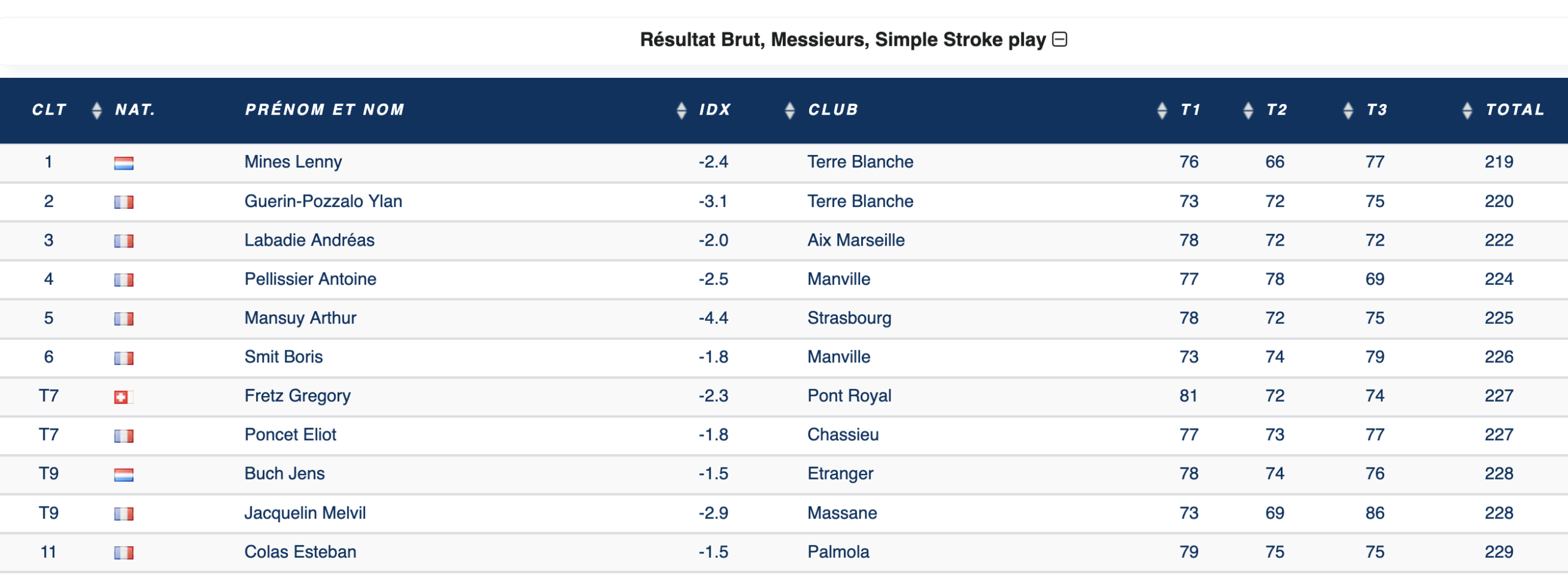Click the French flag beside Colas Esteban
Image resolution: width=1568 pixels, height=578 pixels.
[124, 553]
